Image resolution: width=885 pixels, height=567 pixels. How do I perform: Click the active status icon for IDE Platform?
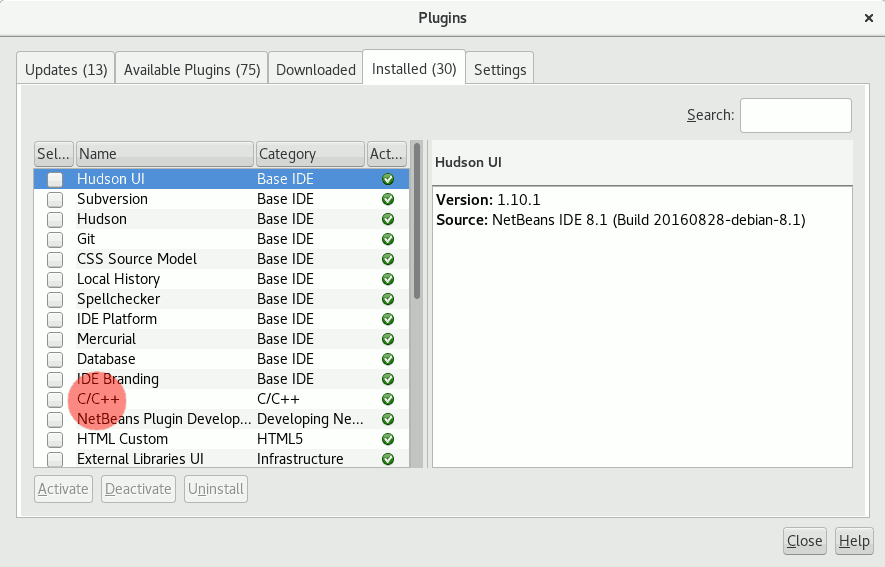(388, 319)
